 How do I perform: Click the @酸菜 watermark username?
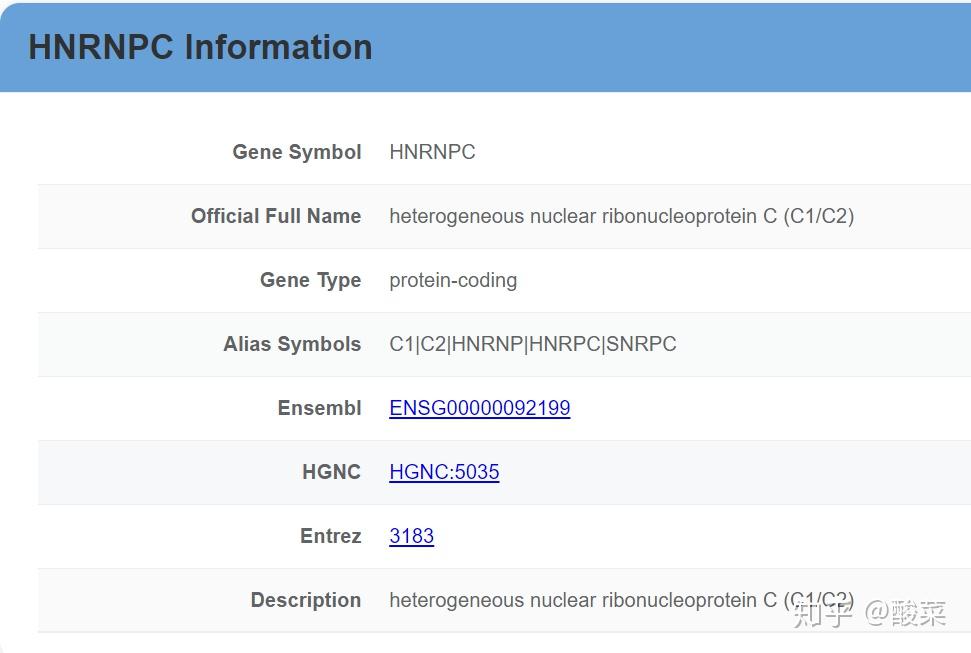click(x=905, y=613)
